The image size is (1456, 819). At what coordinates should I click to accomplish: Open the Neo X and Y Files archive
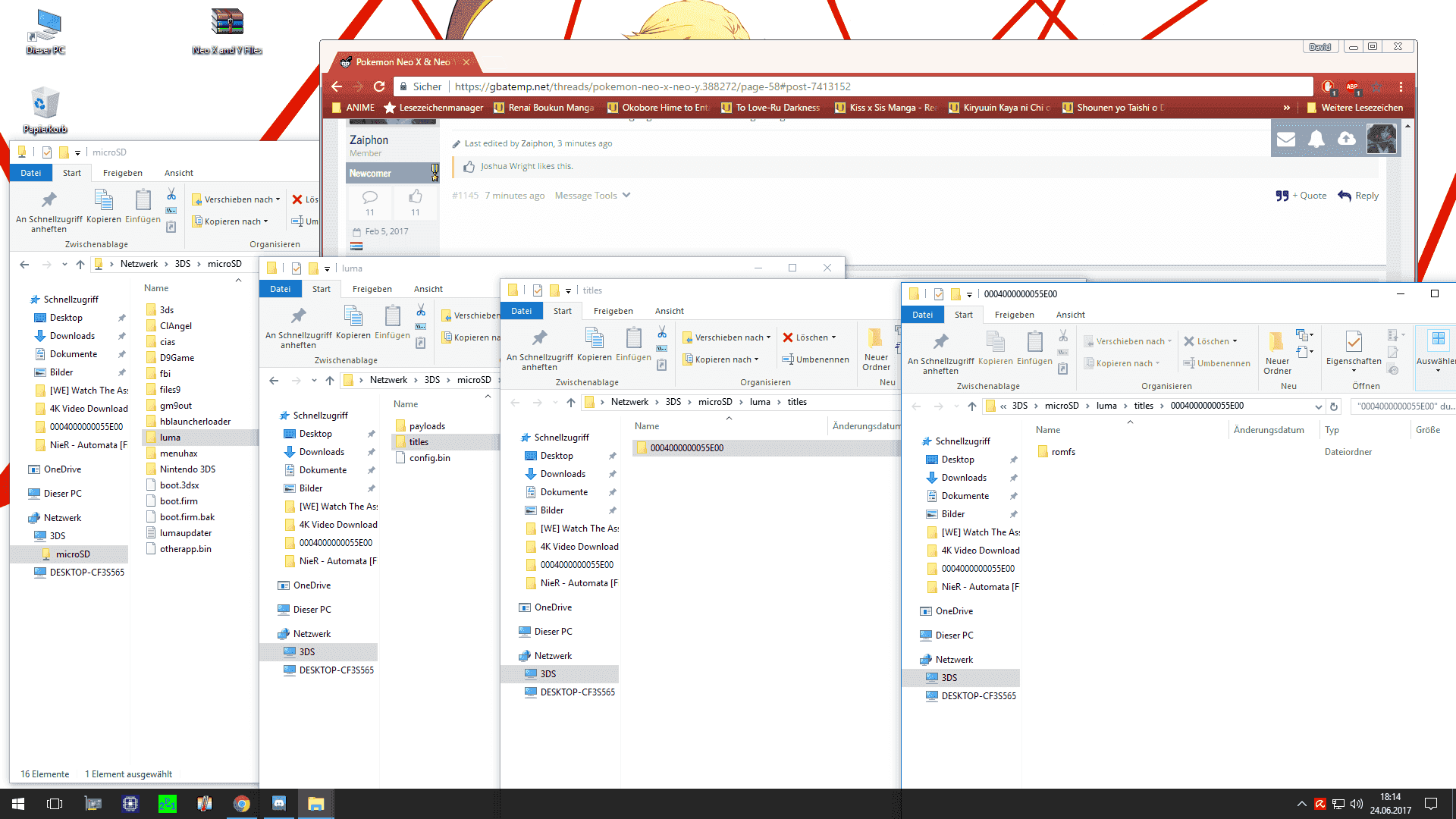tap(227, 32)
